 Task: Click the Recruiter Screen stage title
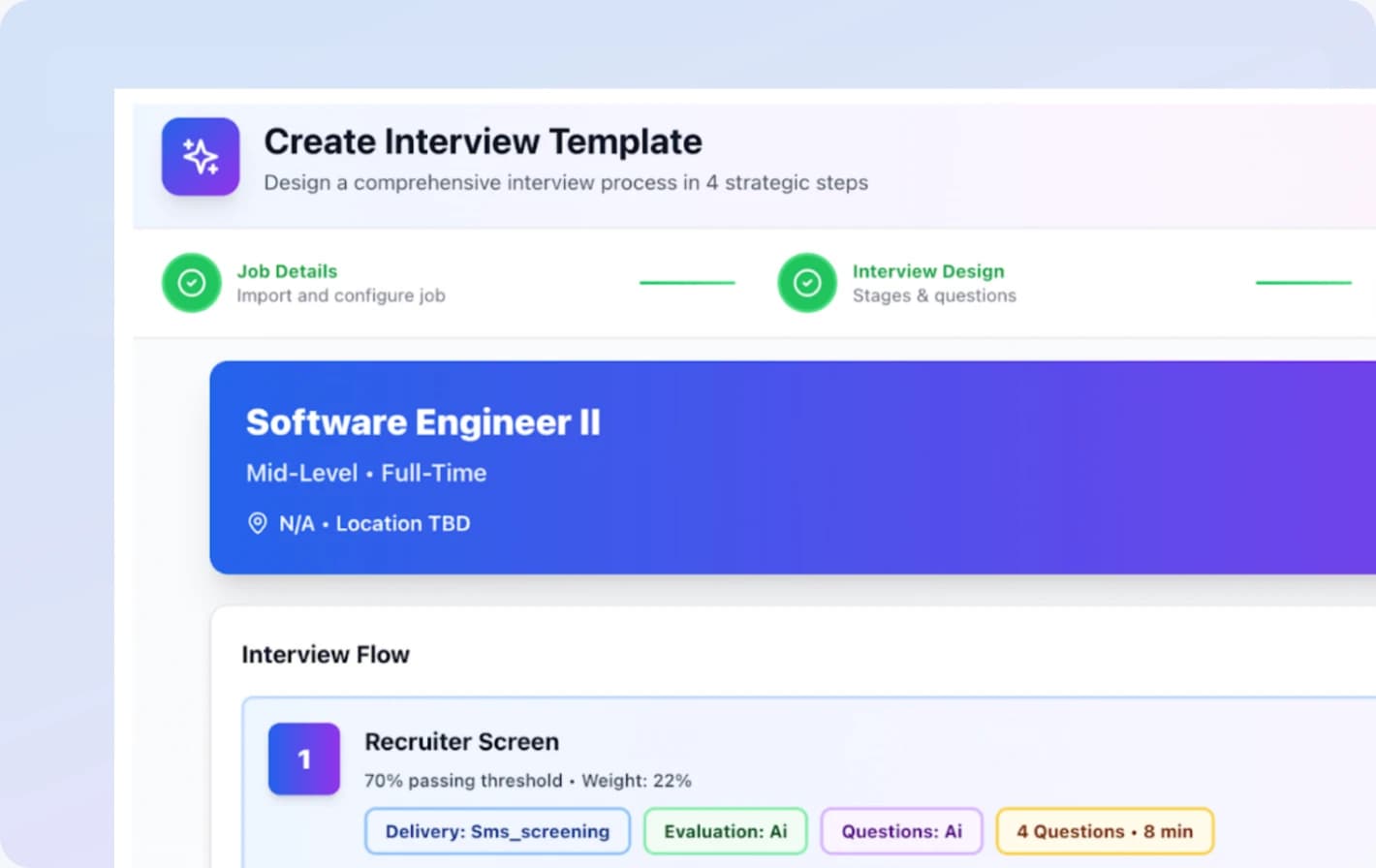point(462,742)
